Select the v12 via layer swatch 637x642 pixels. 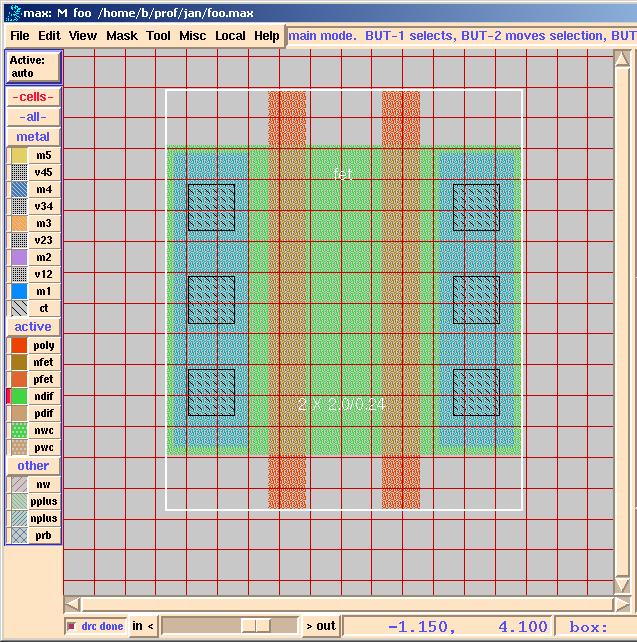19,274
